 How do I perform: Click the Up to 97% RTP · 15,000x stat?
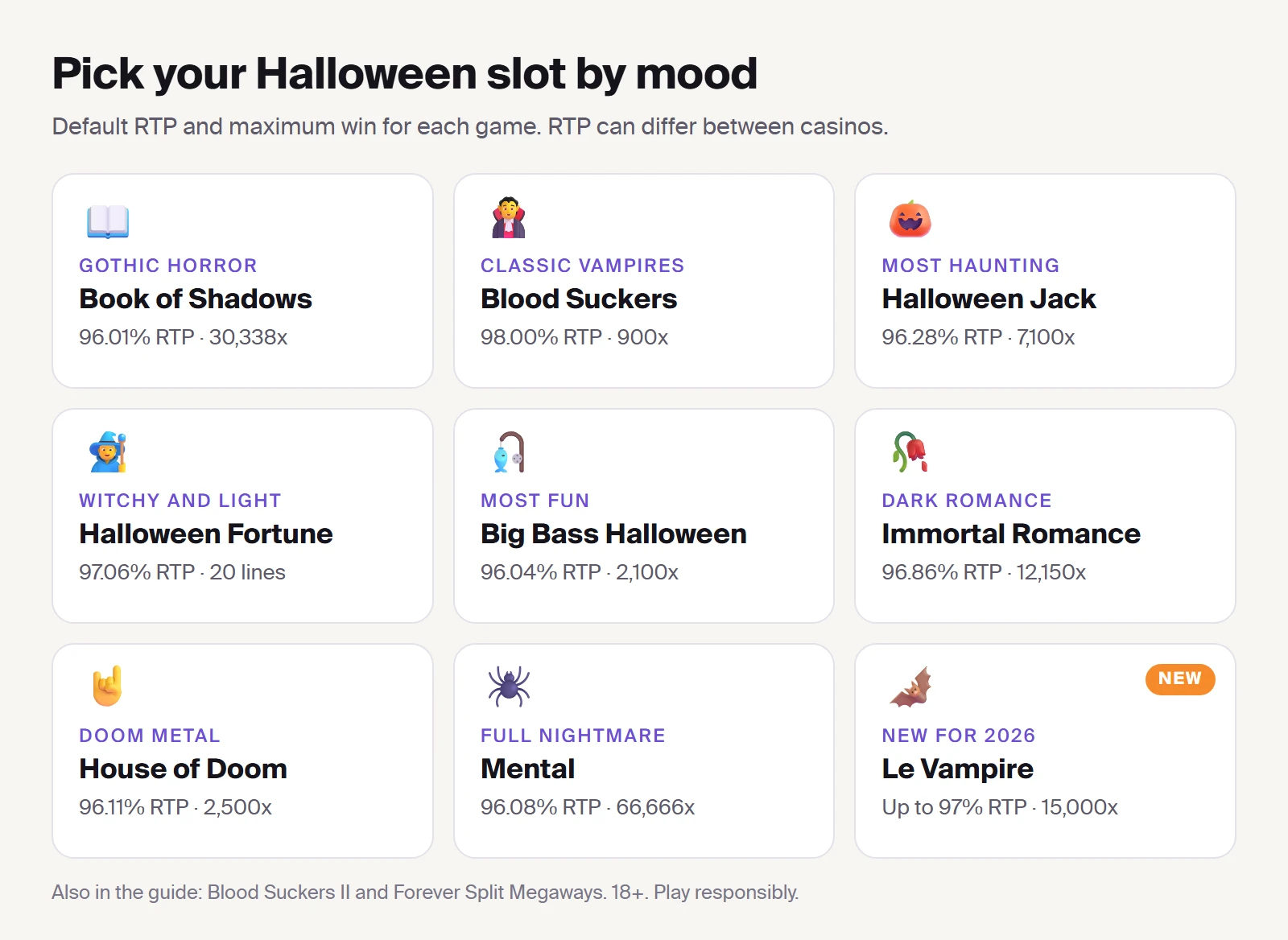(1000, 807)
